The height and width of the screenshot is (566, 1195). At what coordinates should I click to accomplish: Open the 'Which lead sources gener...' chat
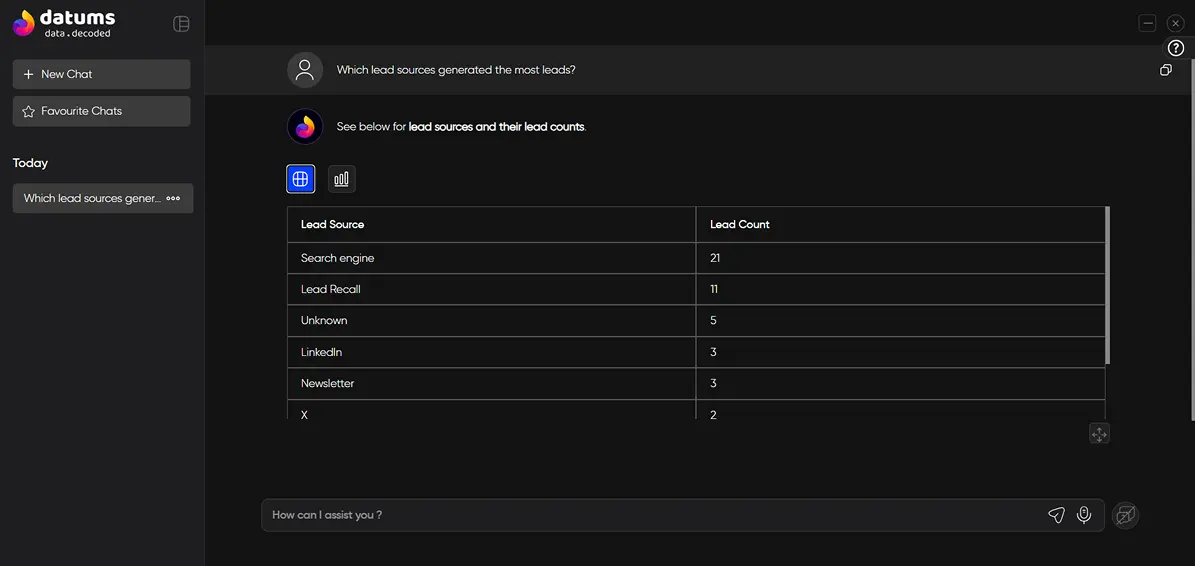tap(91, 198)
